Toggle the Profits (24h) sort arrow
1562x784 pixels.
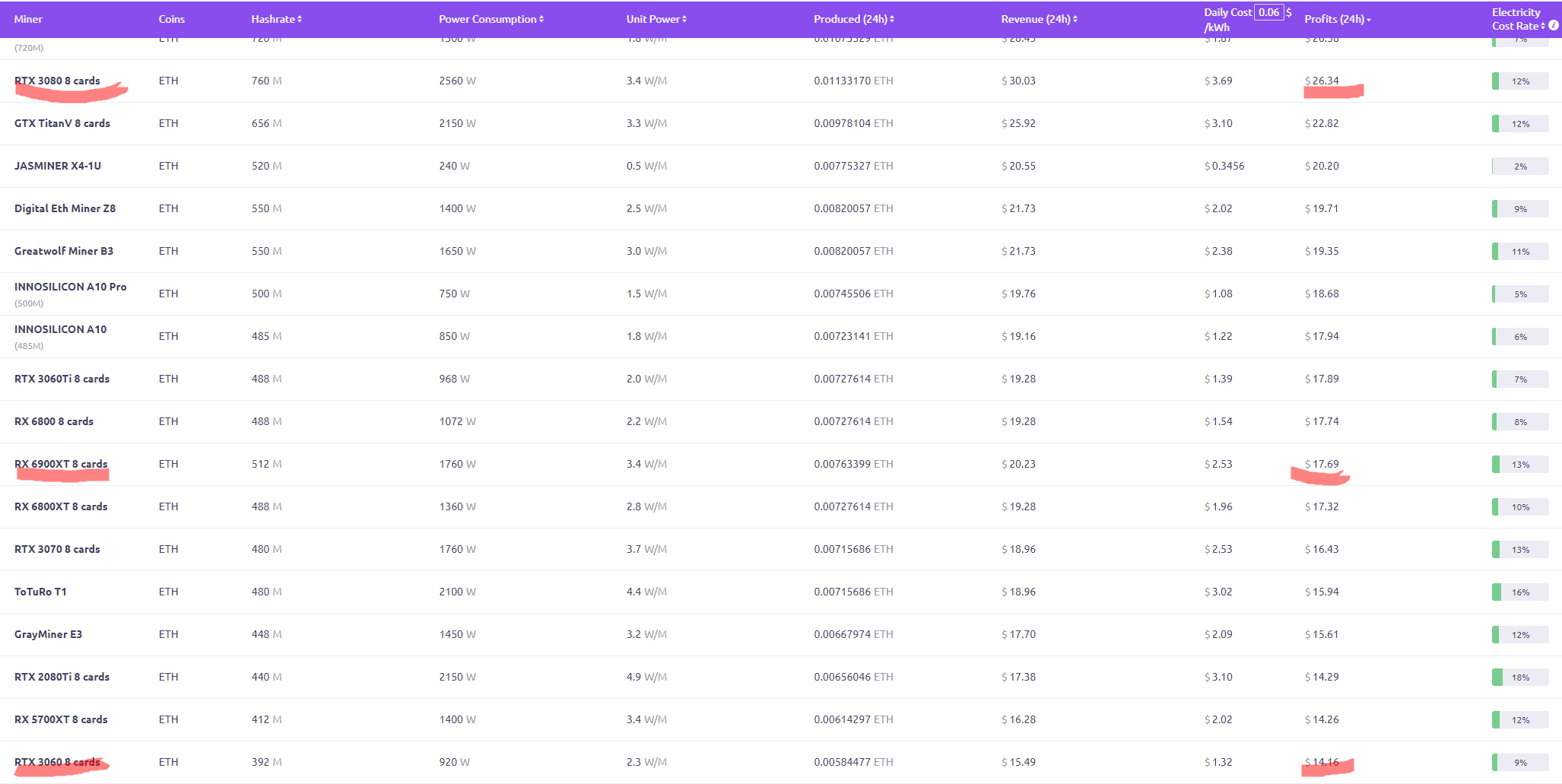pyautogui.click(x=1369, y=20)
